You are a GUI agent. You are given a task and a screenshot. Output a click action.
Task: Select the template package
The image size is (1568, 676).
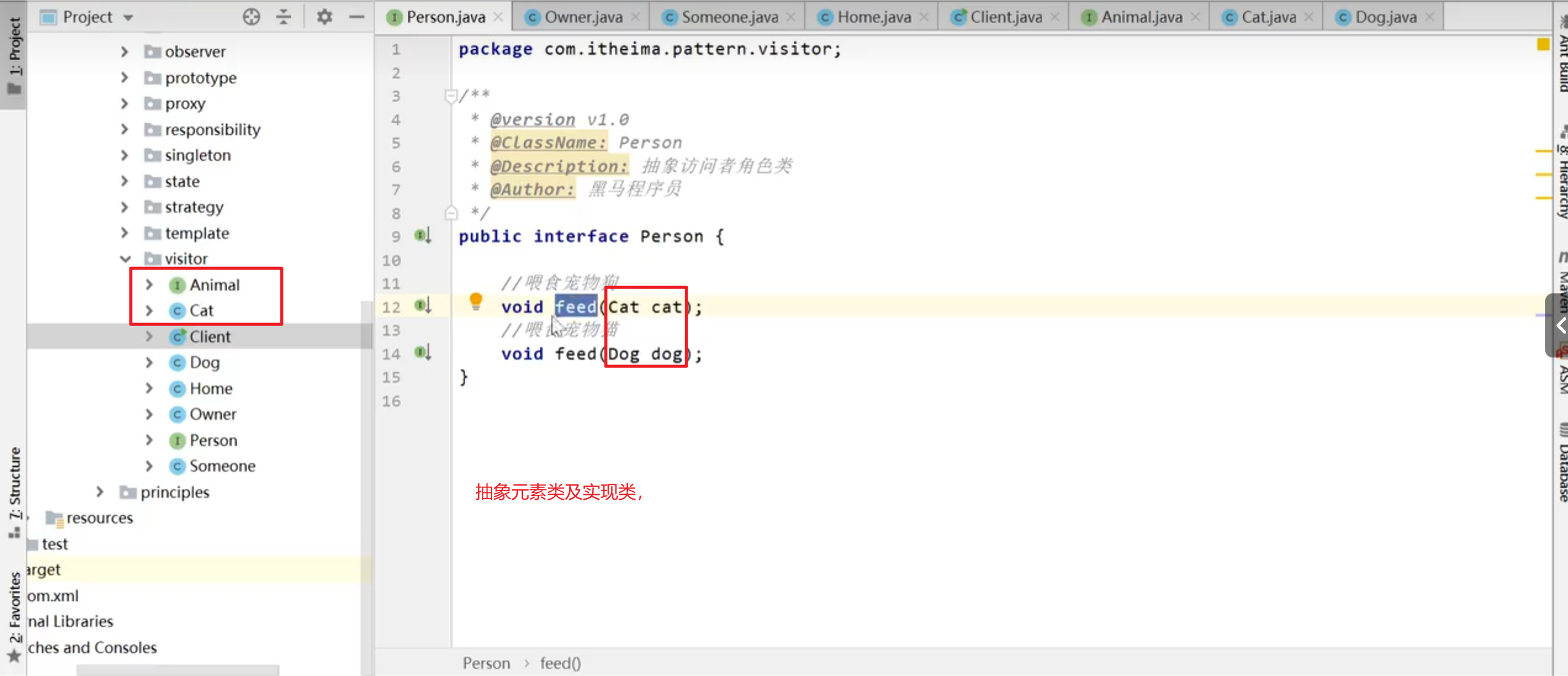pyautogui.click(x=197, y=233)
